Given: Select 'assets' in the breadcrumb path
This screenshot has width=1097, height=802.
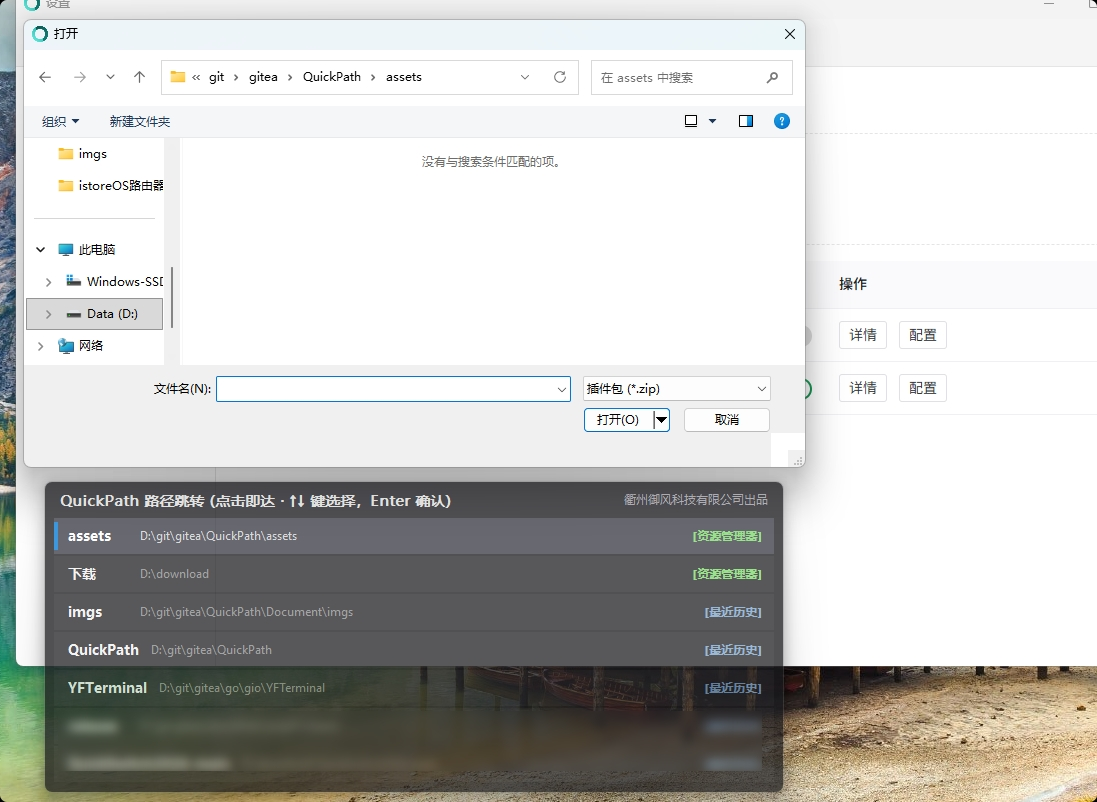Looking at the screenshot, I should tap(404, 77).
